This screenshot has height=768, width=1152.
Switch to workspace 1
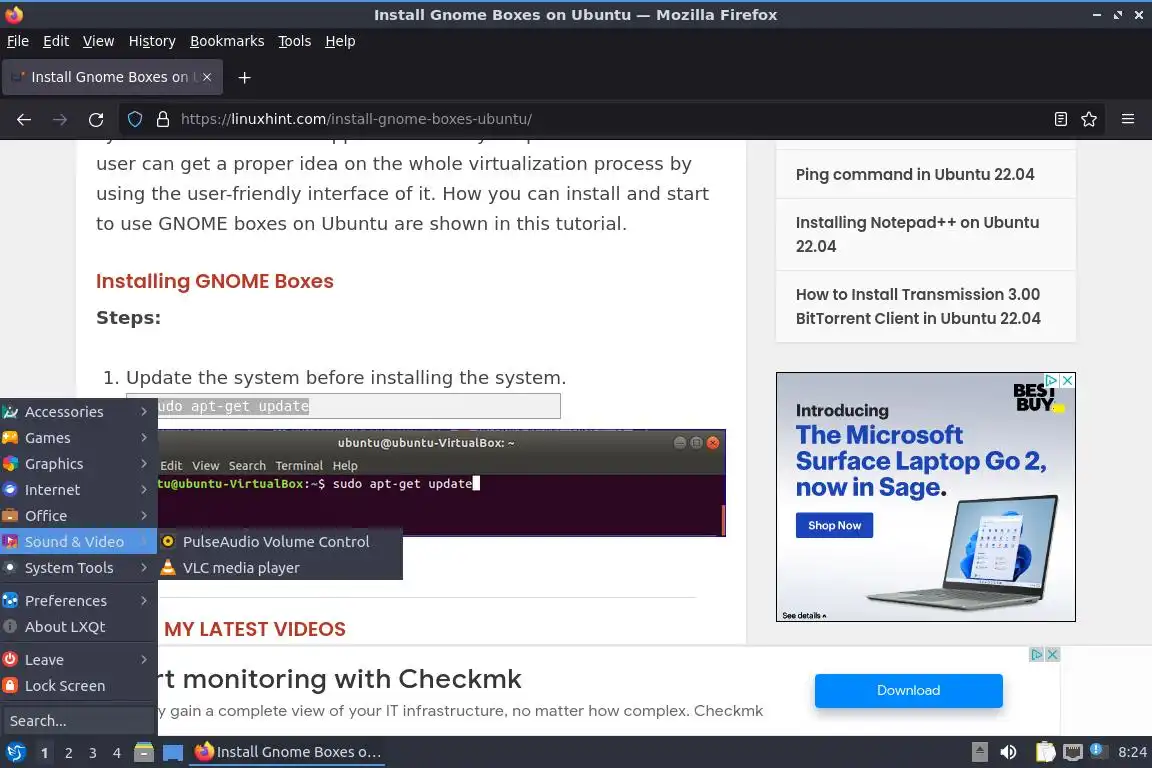(x=45, y=753)
